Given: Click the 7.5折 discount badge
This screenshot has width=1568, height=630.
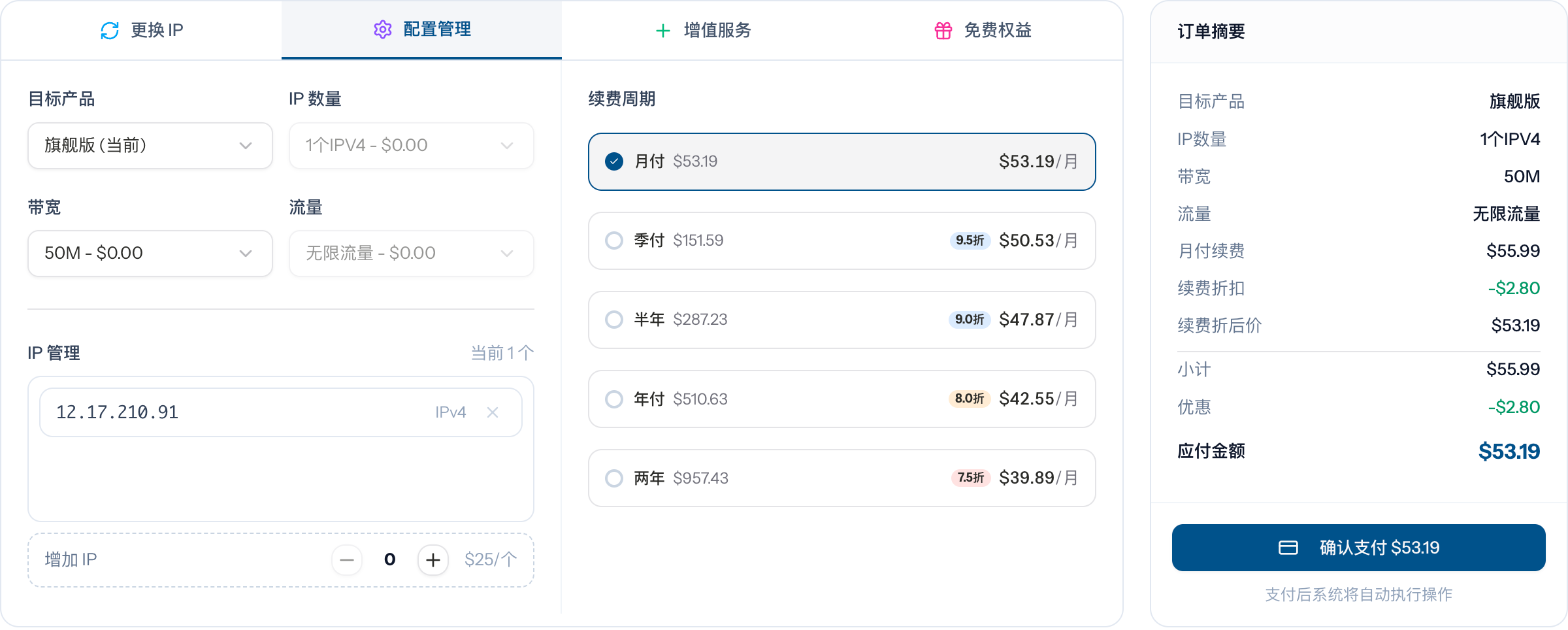Looking at the screenshot, I should pyautogui.click(x=970, y=478).
